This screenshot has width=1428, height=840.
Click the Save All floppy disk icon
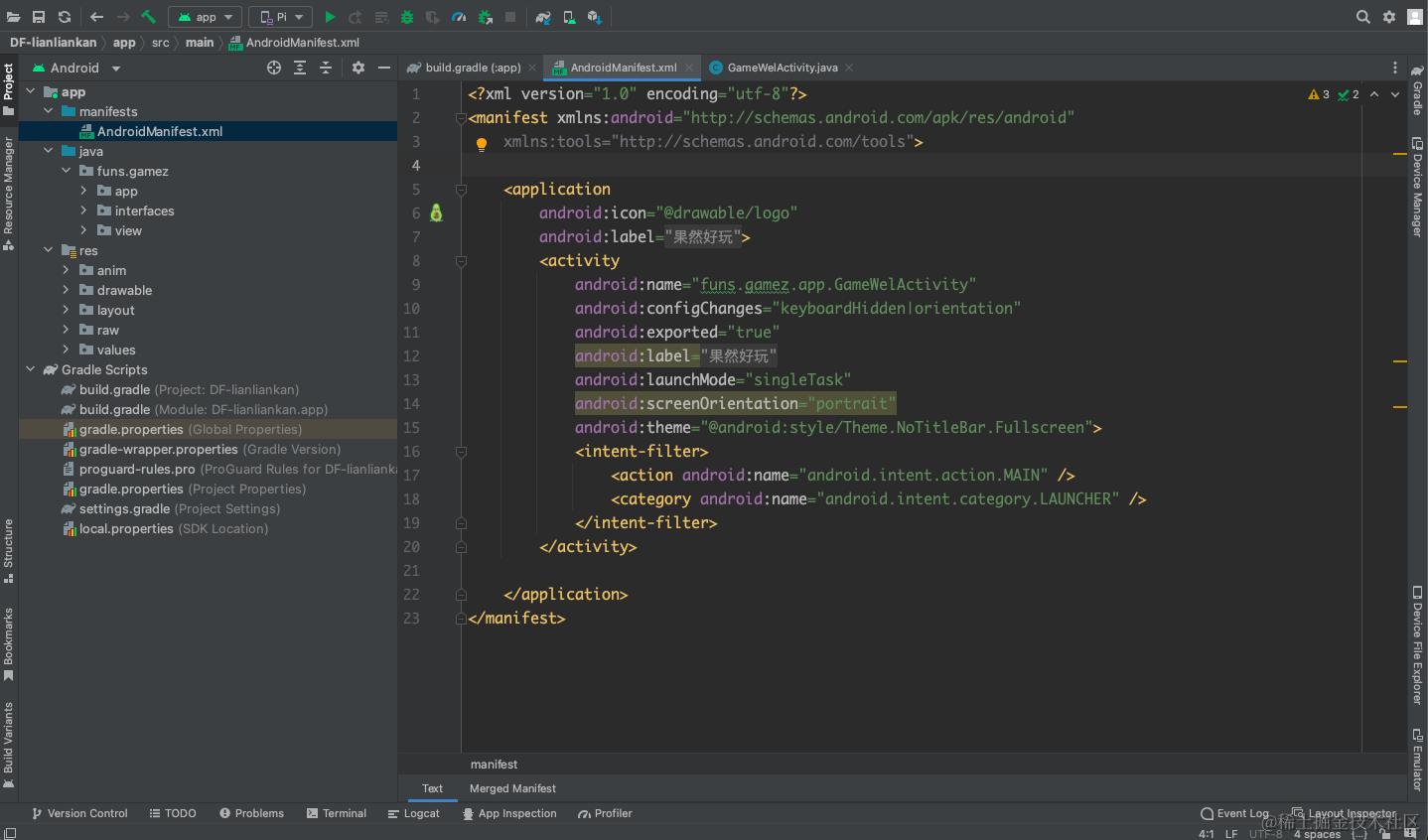click(39, 17)
